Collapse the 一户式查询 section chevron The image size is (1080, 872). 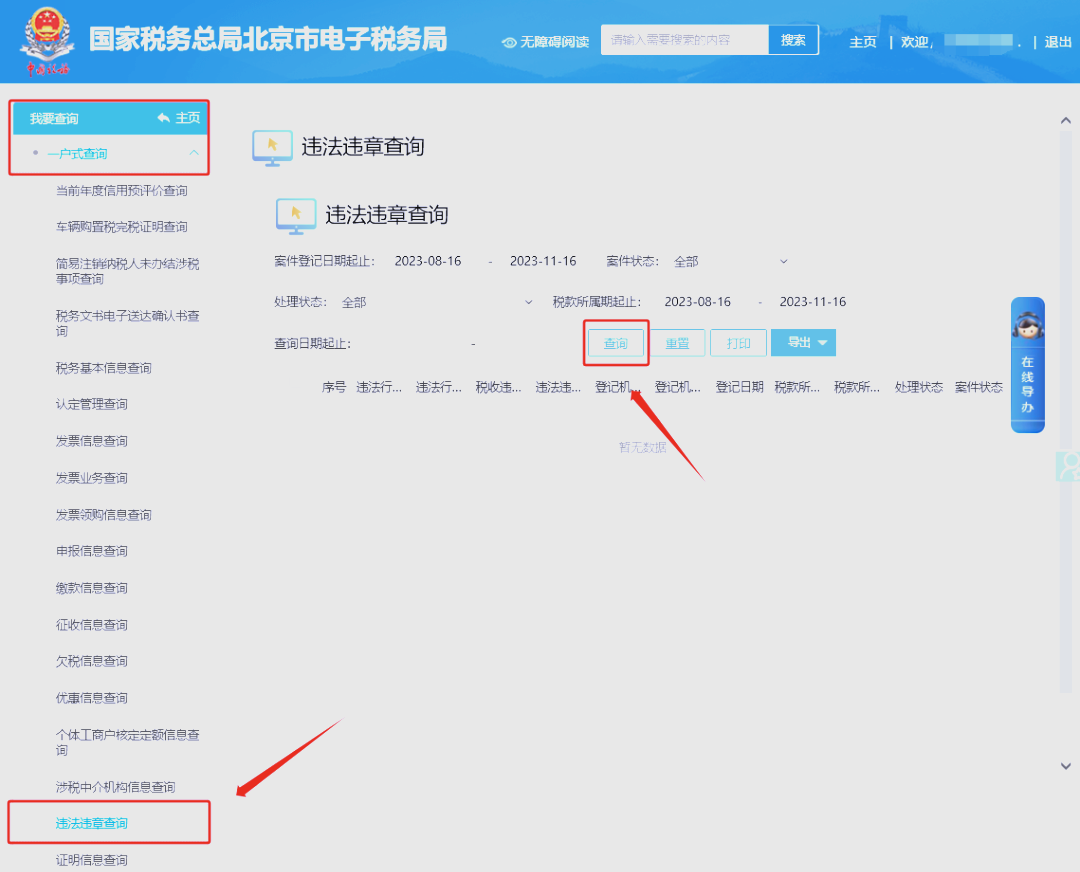[194, 153]
